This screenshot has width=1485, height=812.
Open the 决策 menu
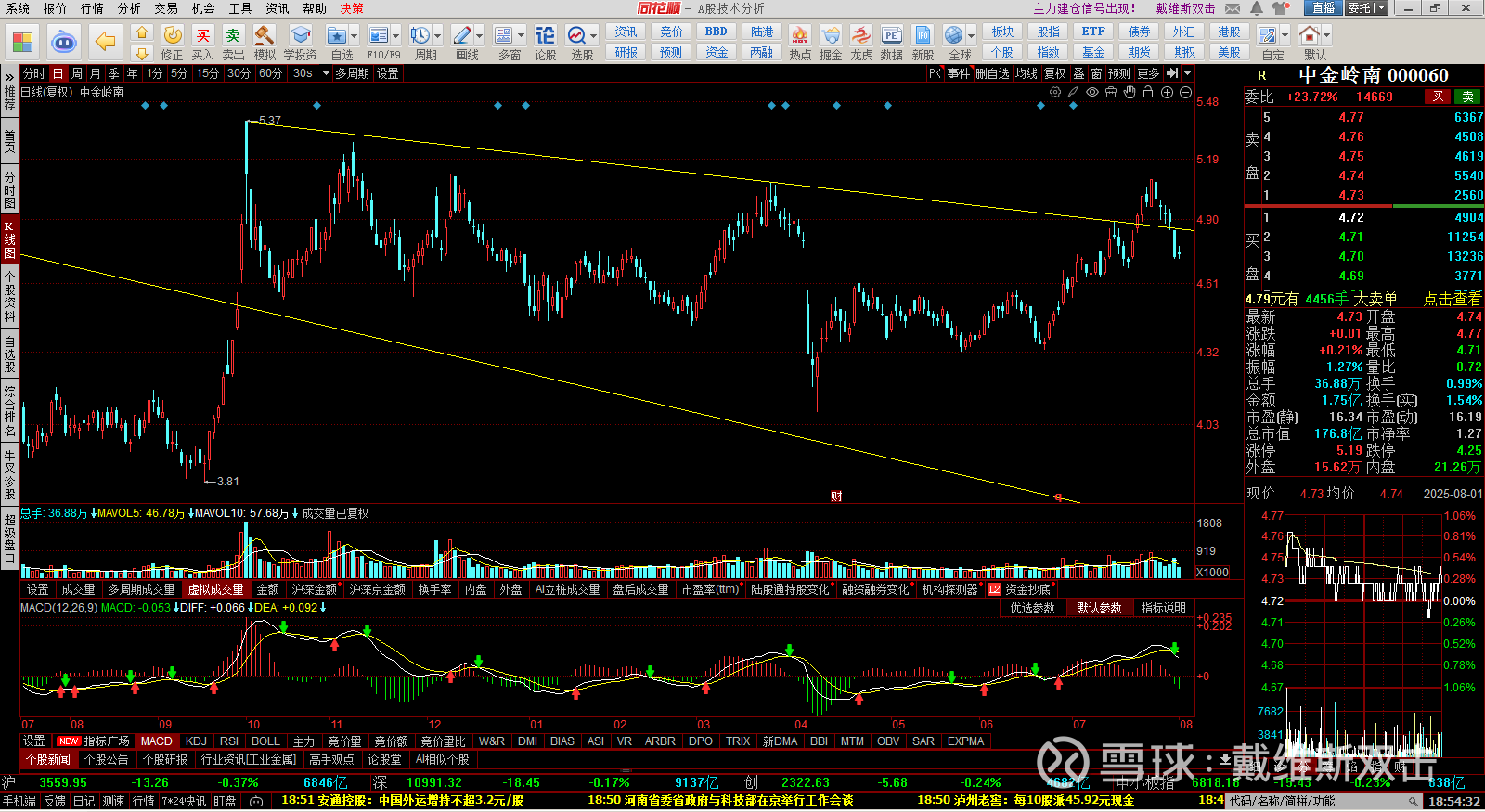point(352,8)
